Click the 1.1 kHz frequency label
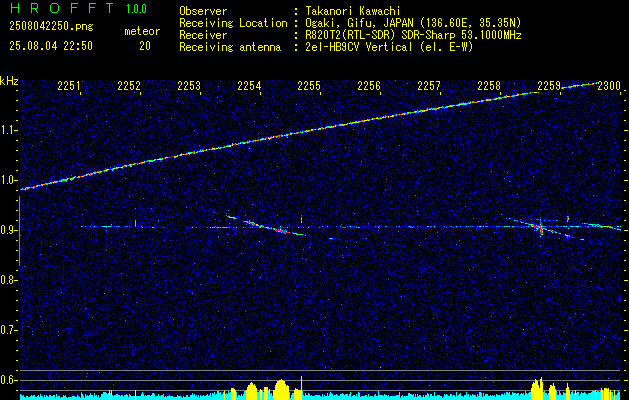The width and height of the screenshot is (629, 400). coord(8,130)
